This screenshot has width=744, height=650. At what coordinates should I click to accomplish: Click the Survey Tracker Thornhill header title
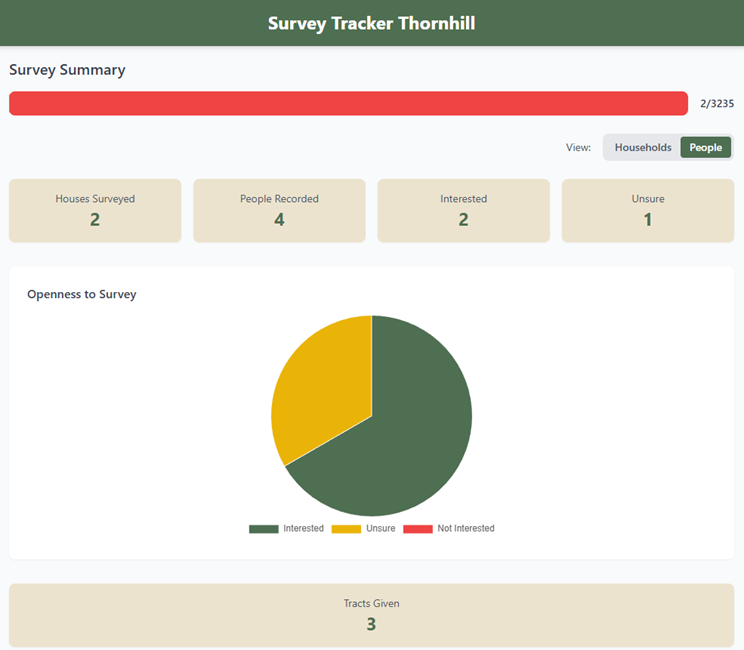(x=371, y=23)
